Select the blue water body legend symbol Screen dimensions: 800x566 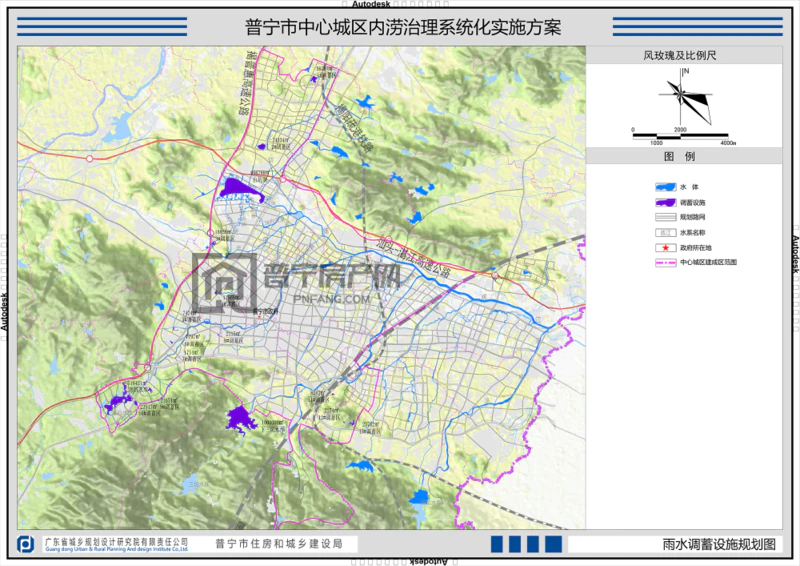664,187
